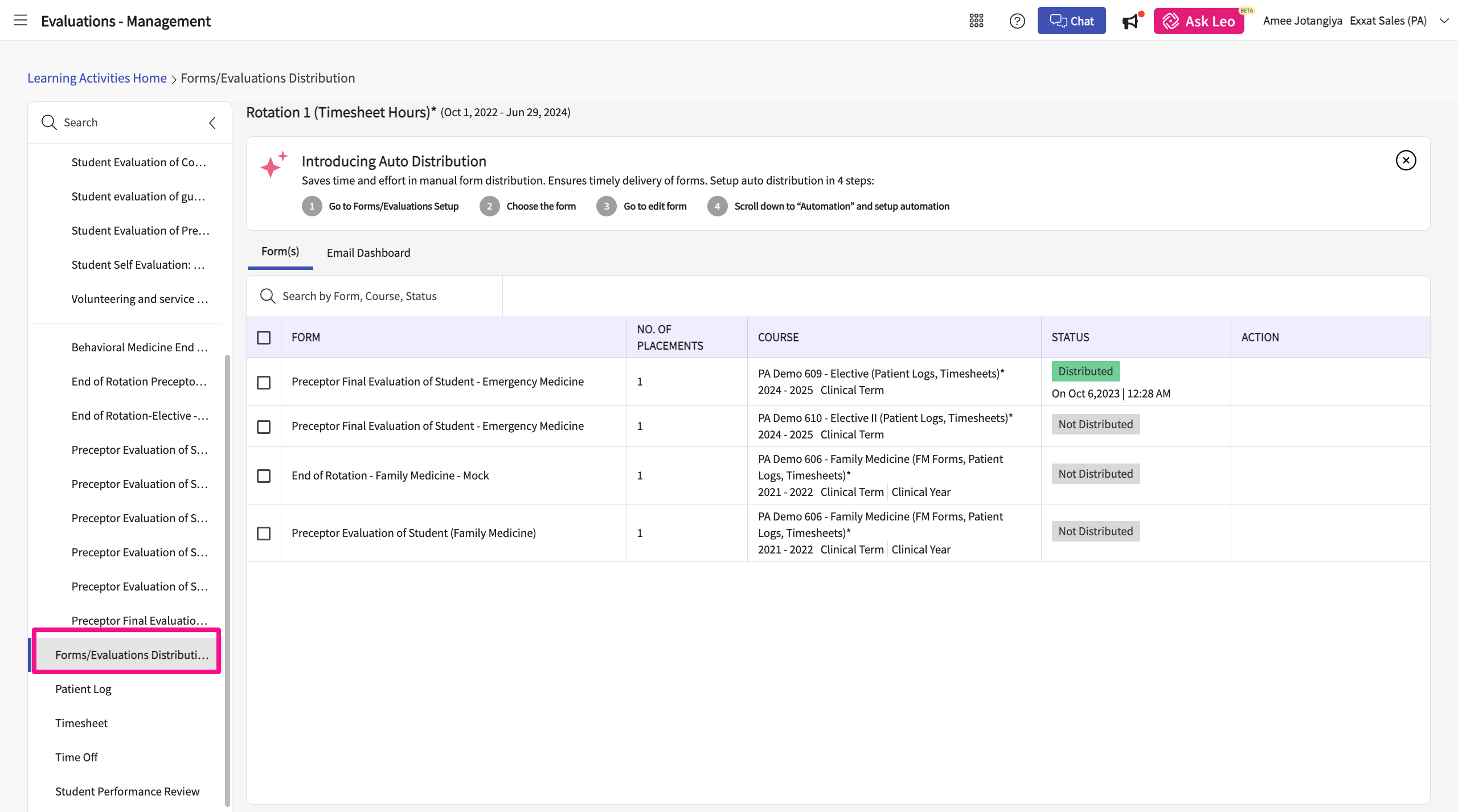Go to Learning Activities Home breadcrumb
Screen dimensions: 1458x812
pyautogui.click(x=97, y=78)
